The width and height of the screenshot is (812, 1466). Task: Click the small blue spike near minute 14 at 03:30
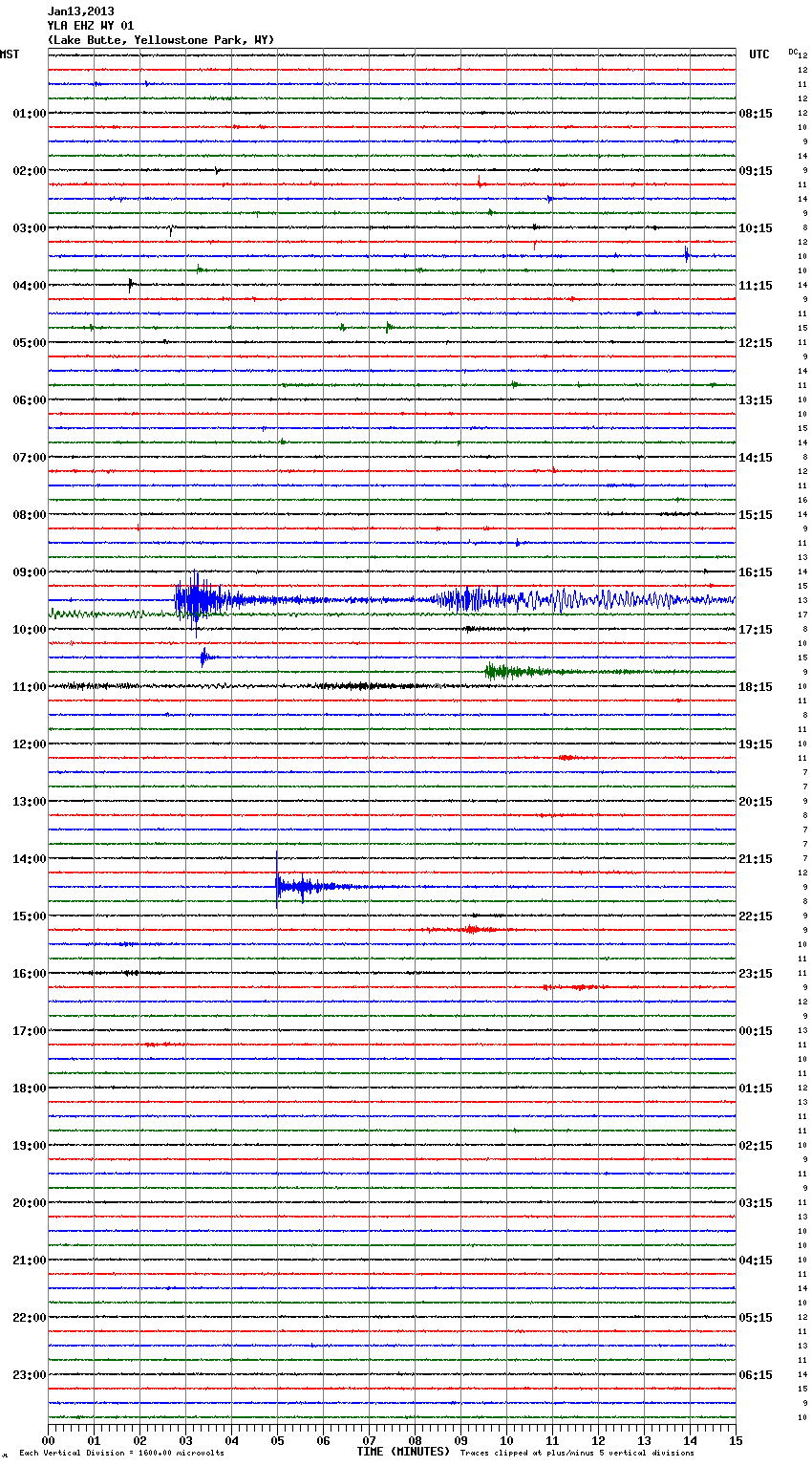[x=686, y=253]
